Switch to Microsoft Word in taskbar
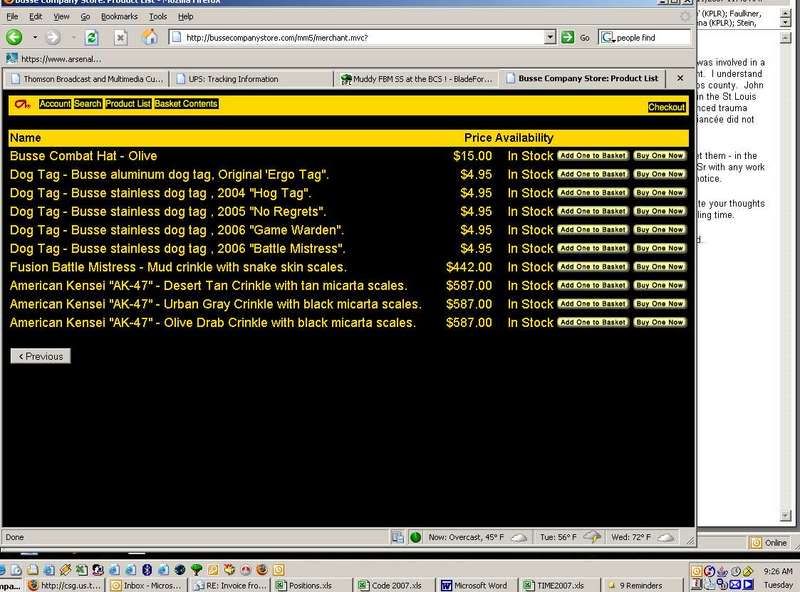800x592 pixels. pos(475,585)
